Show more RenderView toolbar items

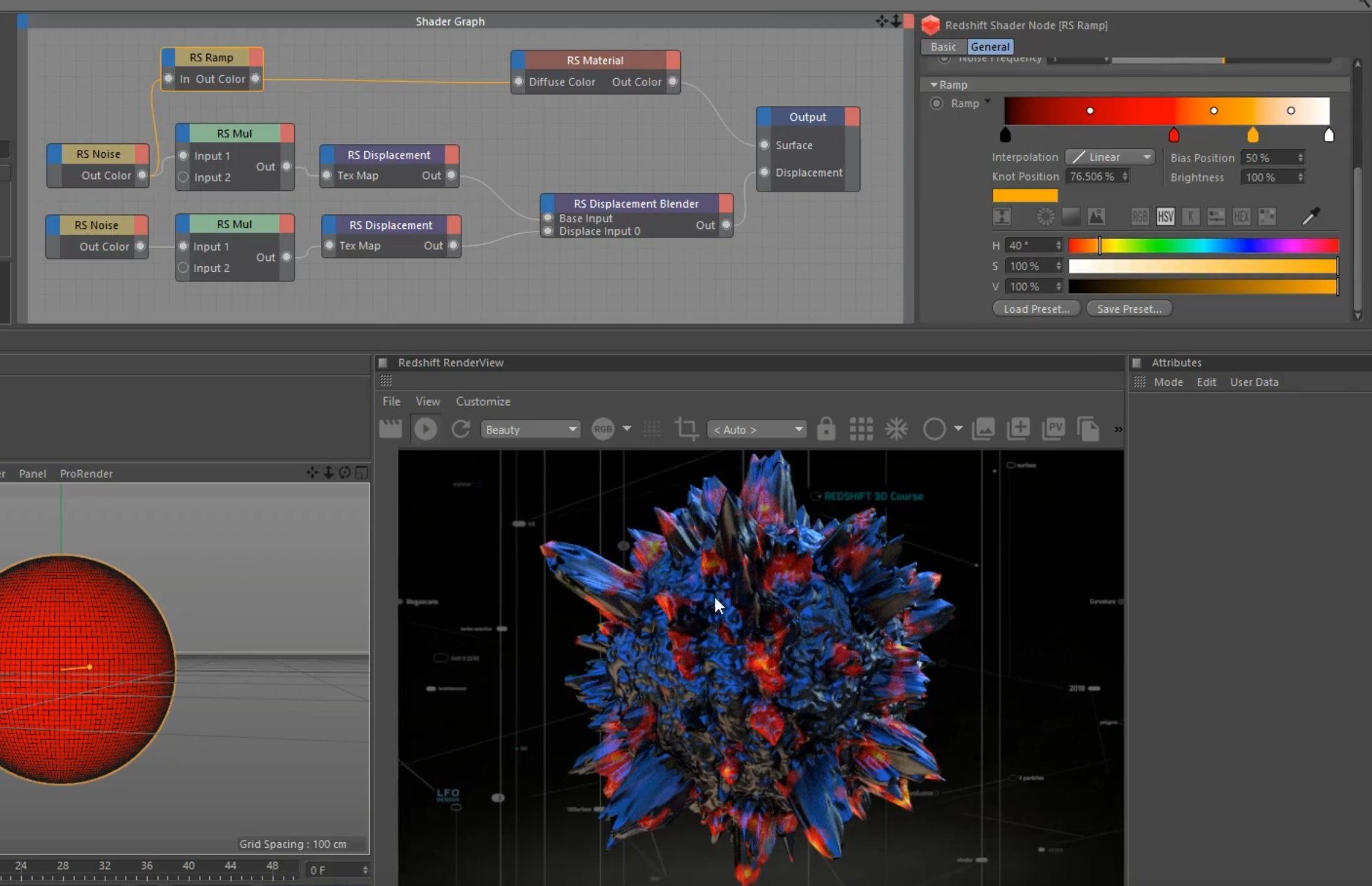[x=1118, y=429]
